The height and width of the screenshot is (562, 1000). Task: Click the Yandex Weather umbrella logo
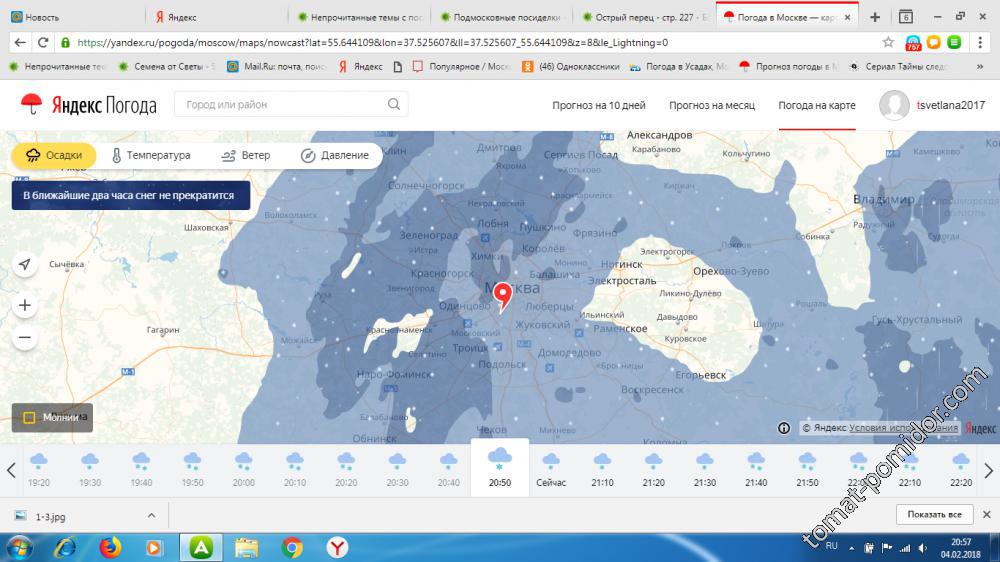31,104
